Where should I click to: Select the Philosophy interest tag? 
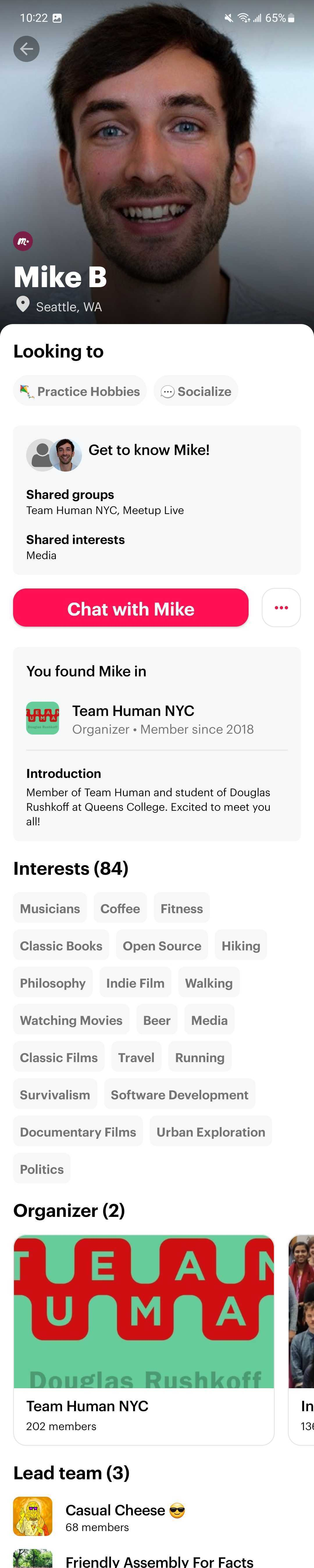[52, 982]
